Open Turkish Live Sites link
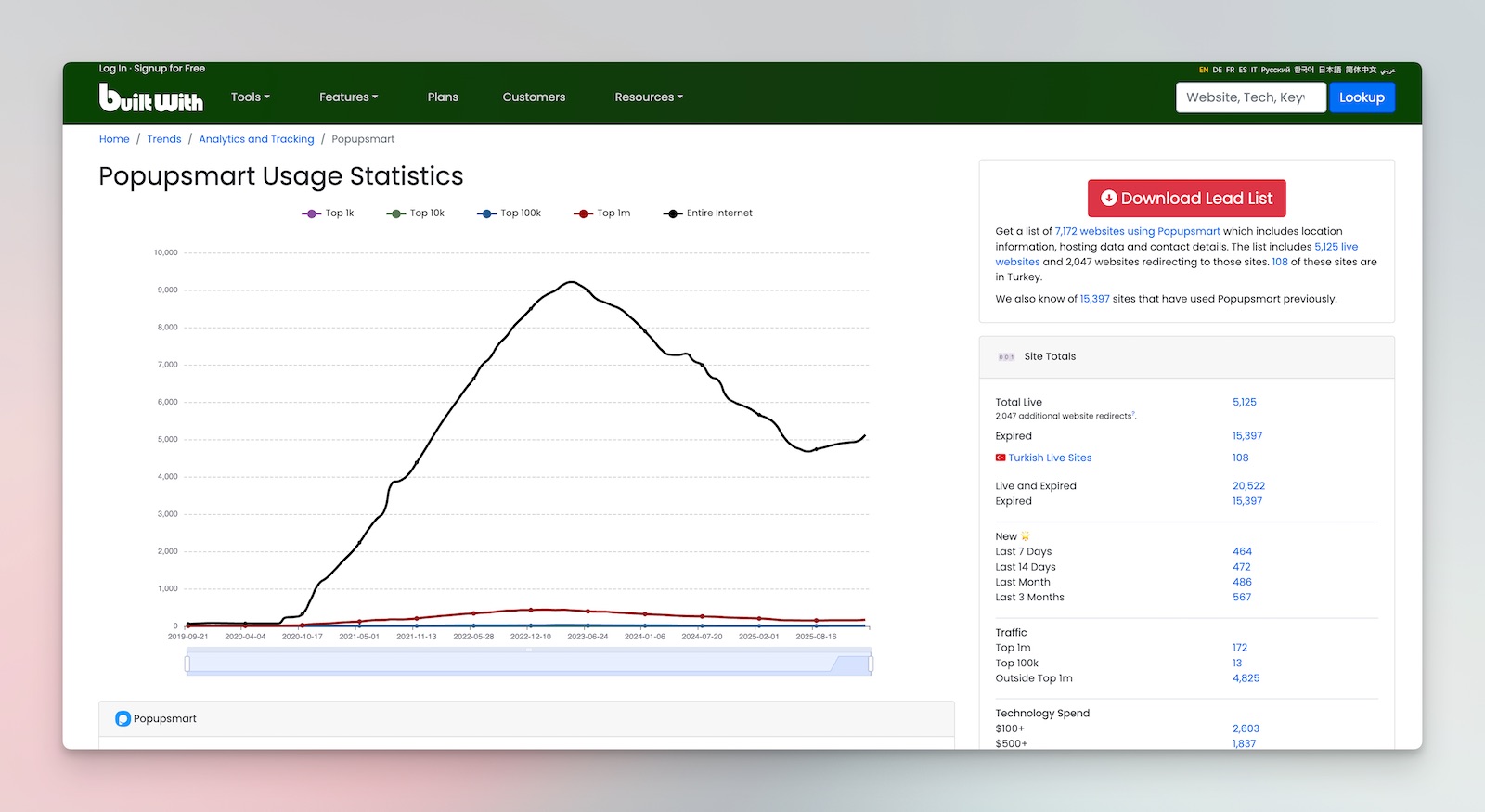Image resolution: width=1485 pixels, height=812 pixels. point(1050,458)
